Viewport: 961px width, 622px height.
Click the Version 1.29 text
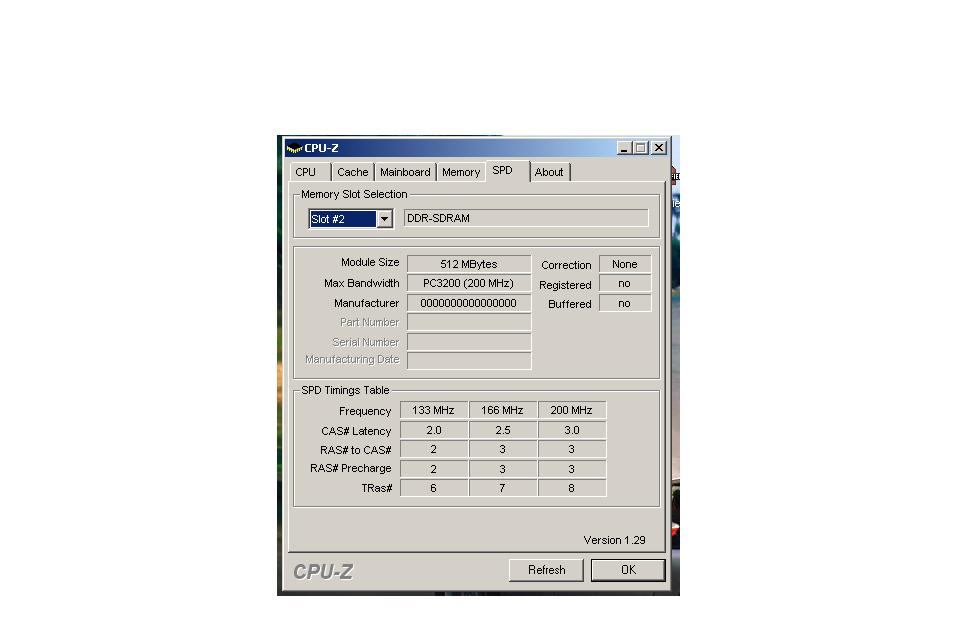614,540
